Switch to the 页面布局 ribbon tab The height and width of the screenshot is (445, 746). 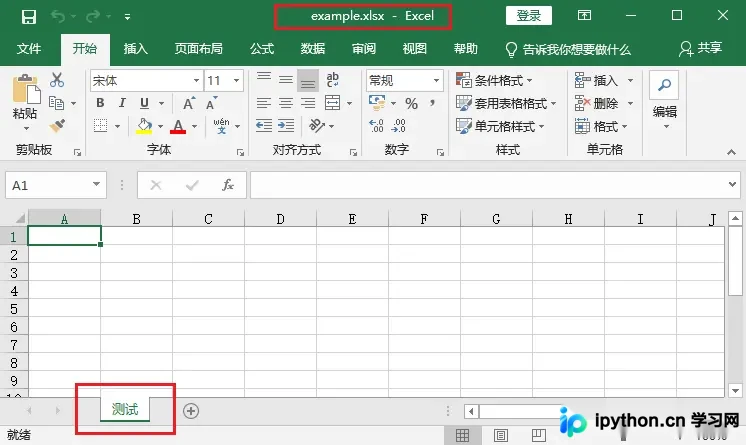(198, 49)
